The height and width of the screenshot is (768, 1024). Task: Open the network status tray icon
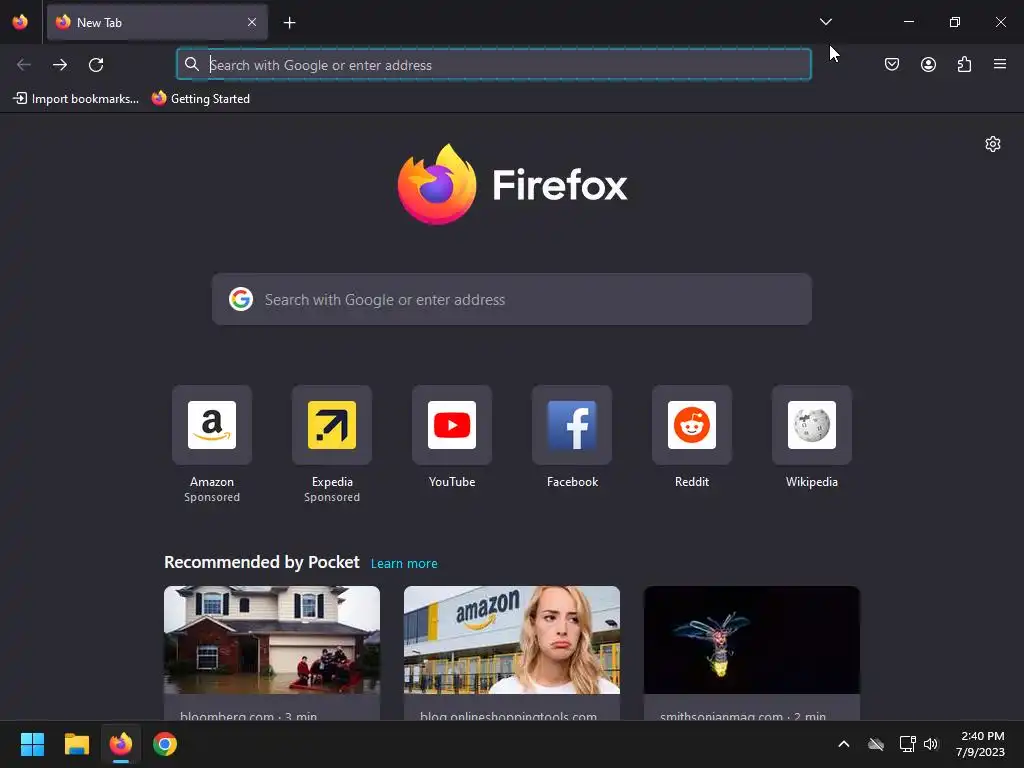coord(907,744)
